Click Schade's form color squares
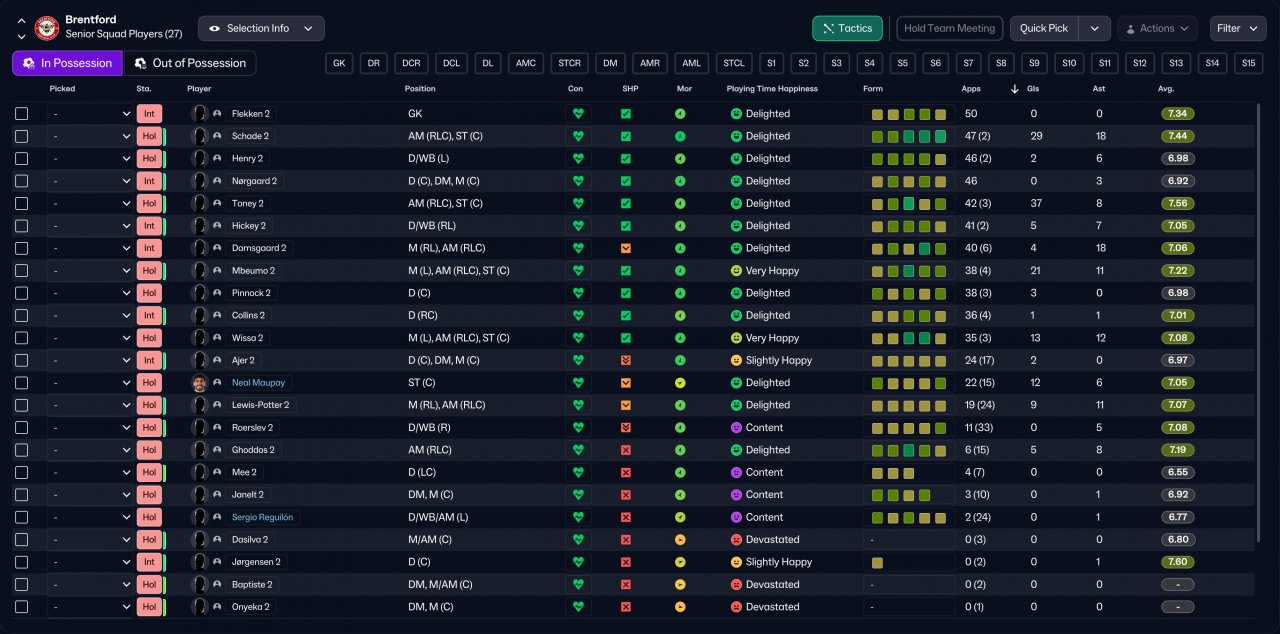 click(908, 136)
